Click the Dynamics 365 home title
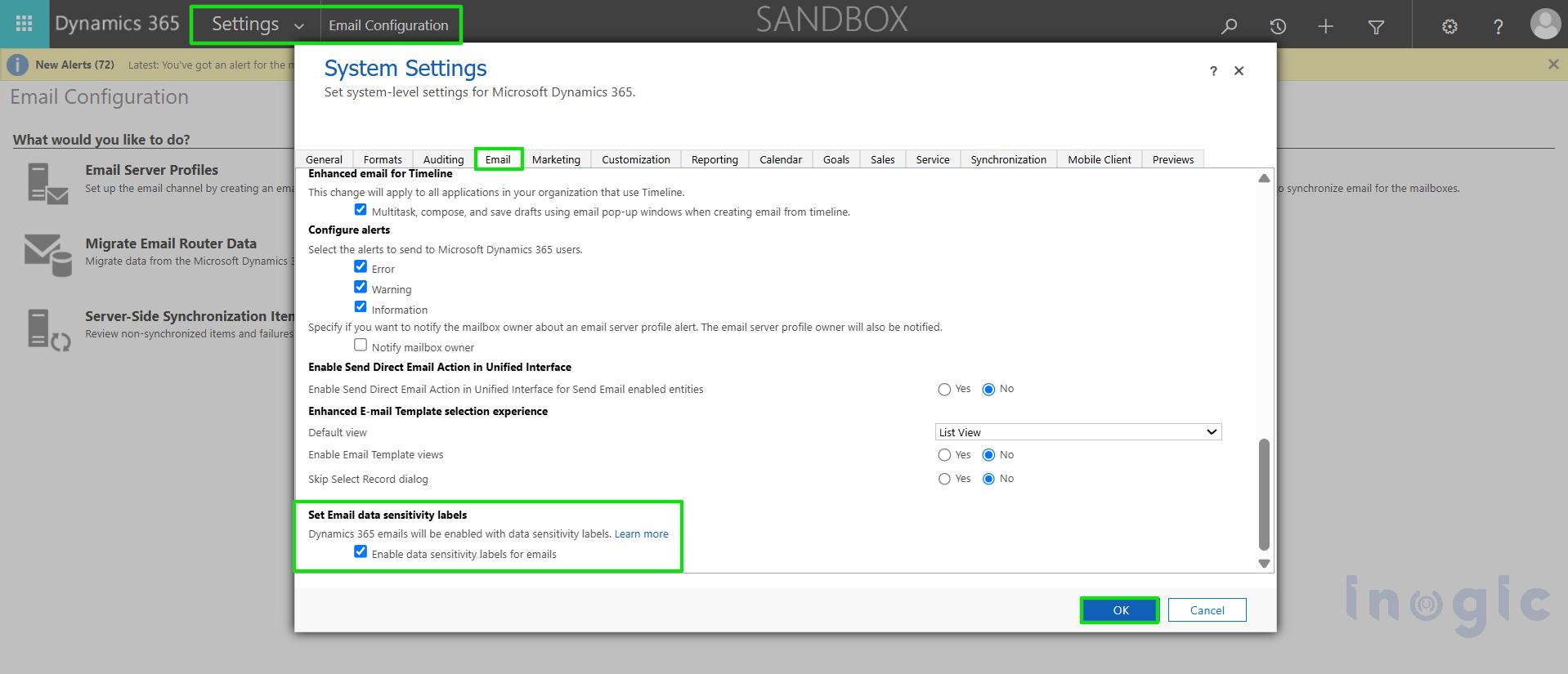The width and height of the screenshot is (1568, 674). point(117,24)
